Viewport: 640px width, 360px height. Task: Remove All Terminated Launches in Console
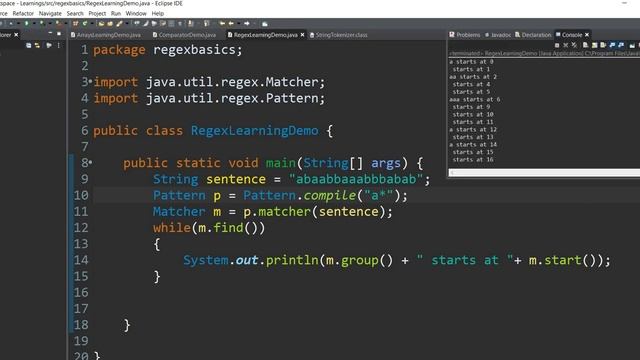tap(574, 45)
